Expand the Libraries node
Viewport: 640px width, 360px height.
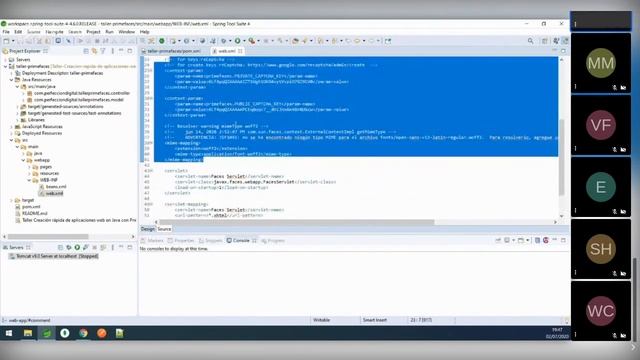click(x=18, y=120)
